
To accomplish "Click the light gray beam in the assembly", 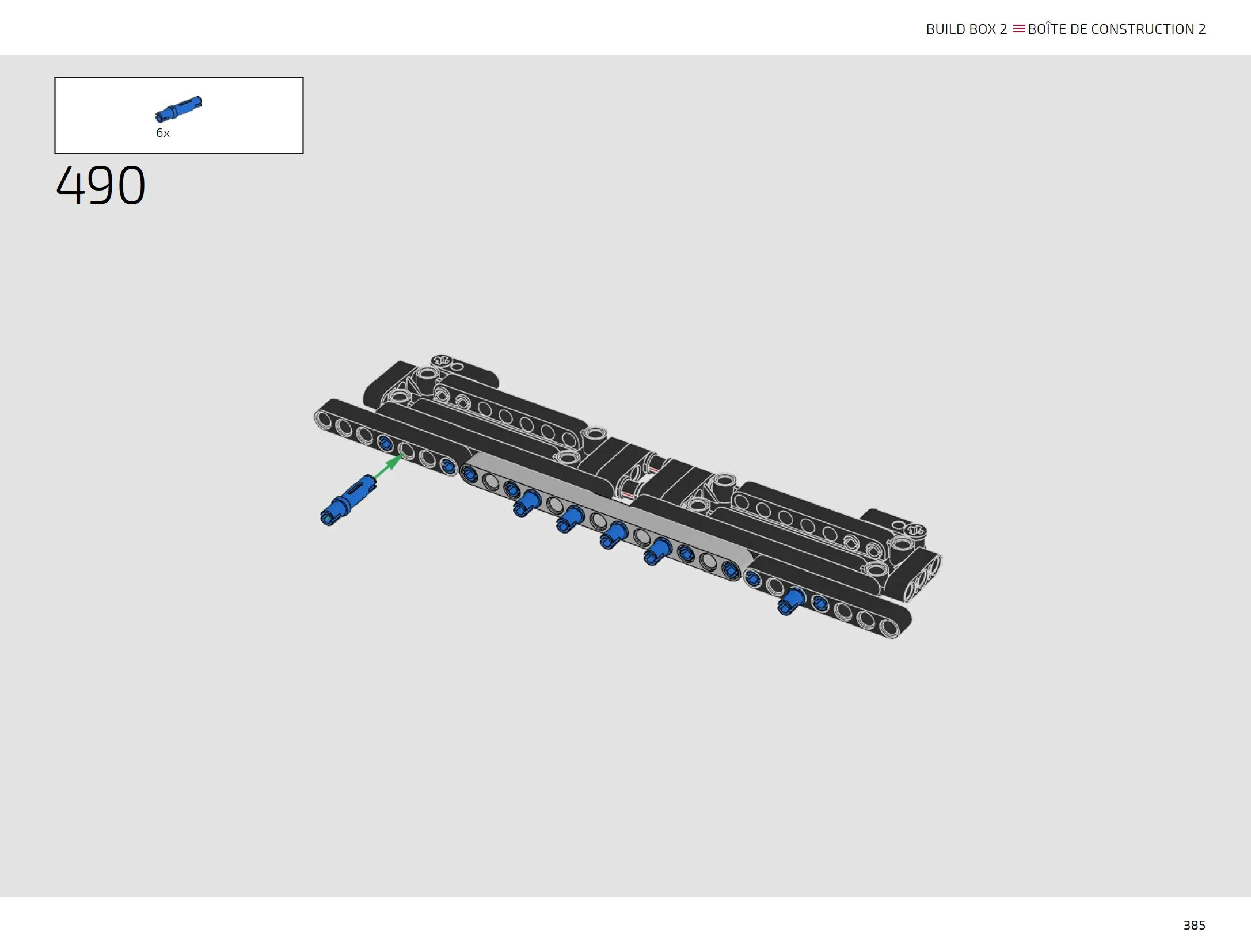I will point(606,516).
